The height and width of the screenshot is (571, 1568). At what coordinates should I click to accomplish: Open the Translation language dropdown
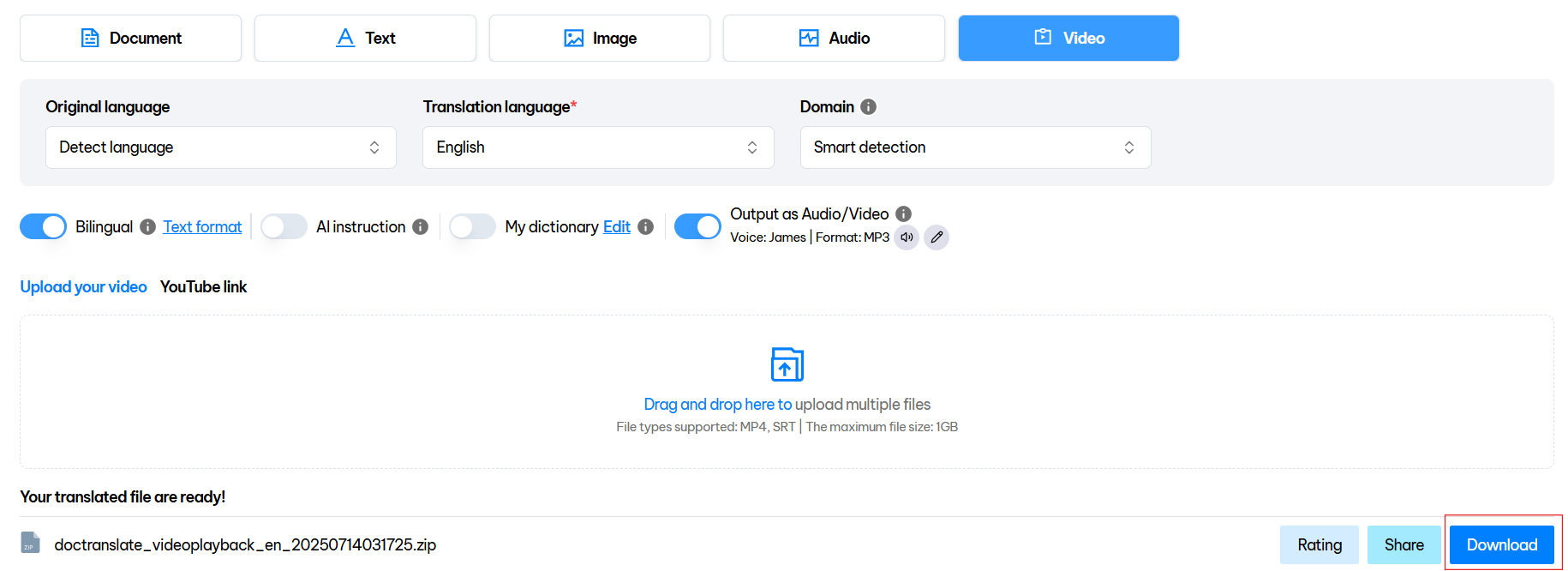point(597,147)
